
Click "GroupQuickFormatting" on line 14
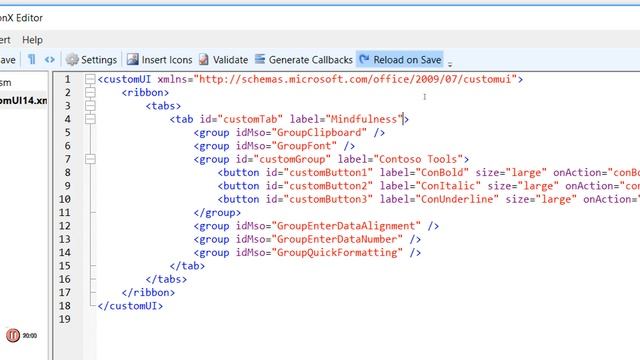337,253
